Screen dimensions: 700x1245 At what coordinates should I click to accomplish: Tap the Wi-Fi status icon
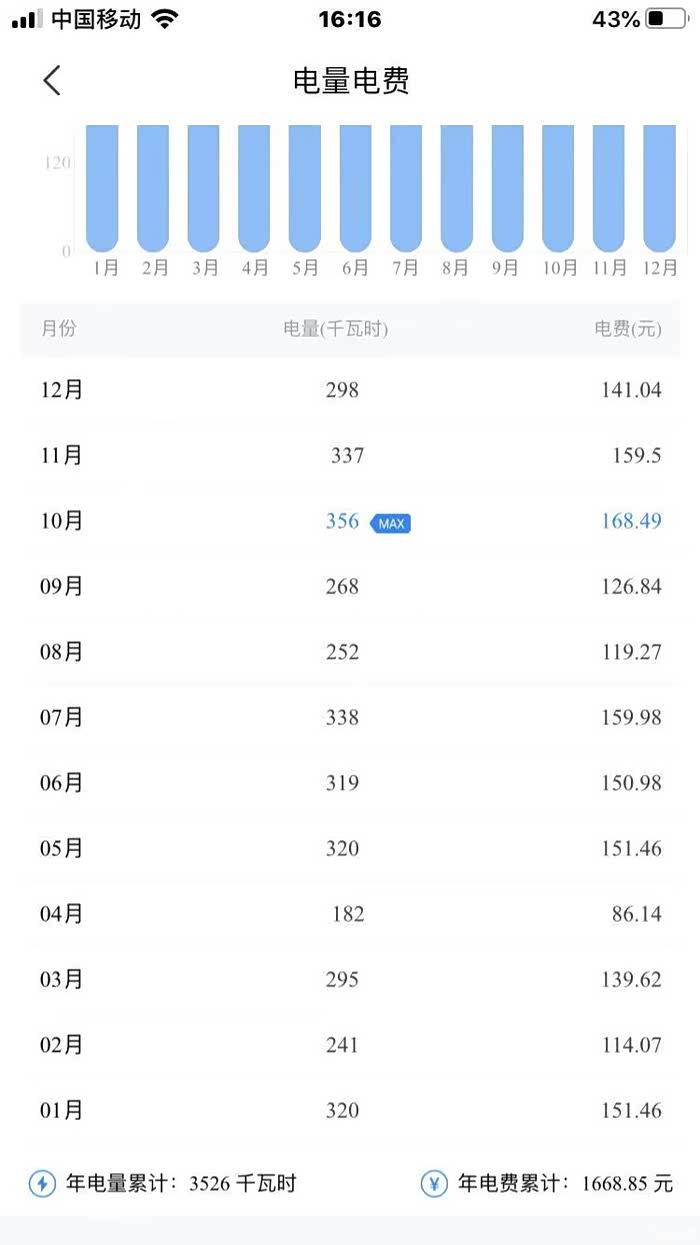[x=166, y=19]
